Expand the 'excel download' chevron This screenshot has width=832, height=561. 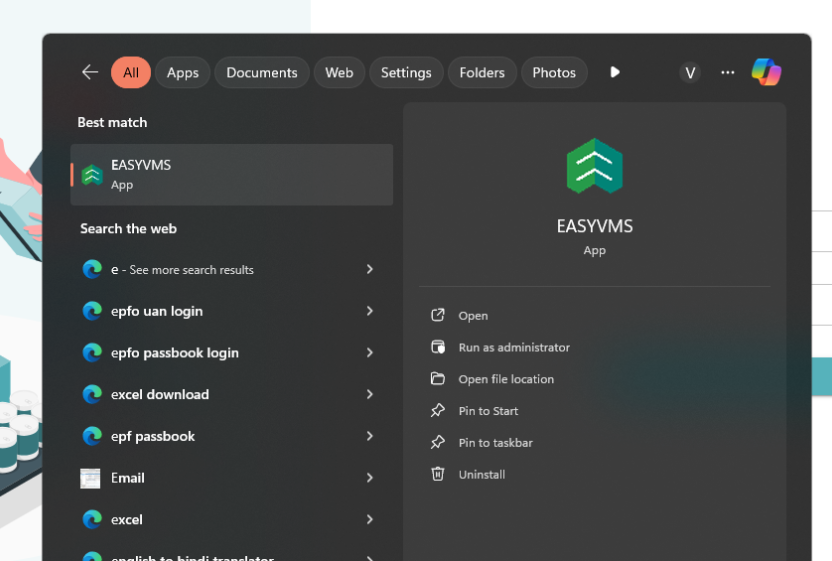coord(370,394)
